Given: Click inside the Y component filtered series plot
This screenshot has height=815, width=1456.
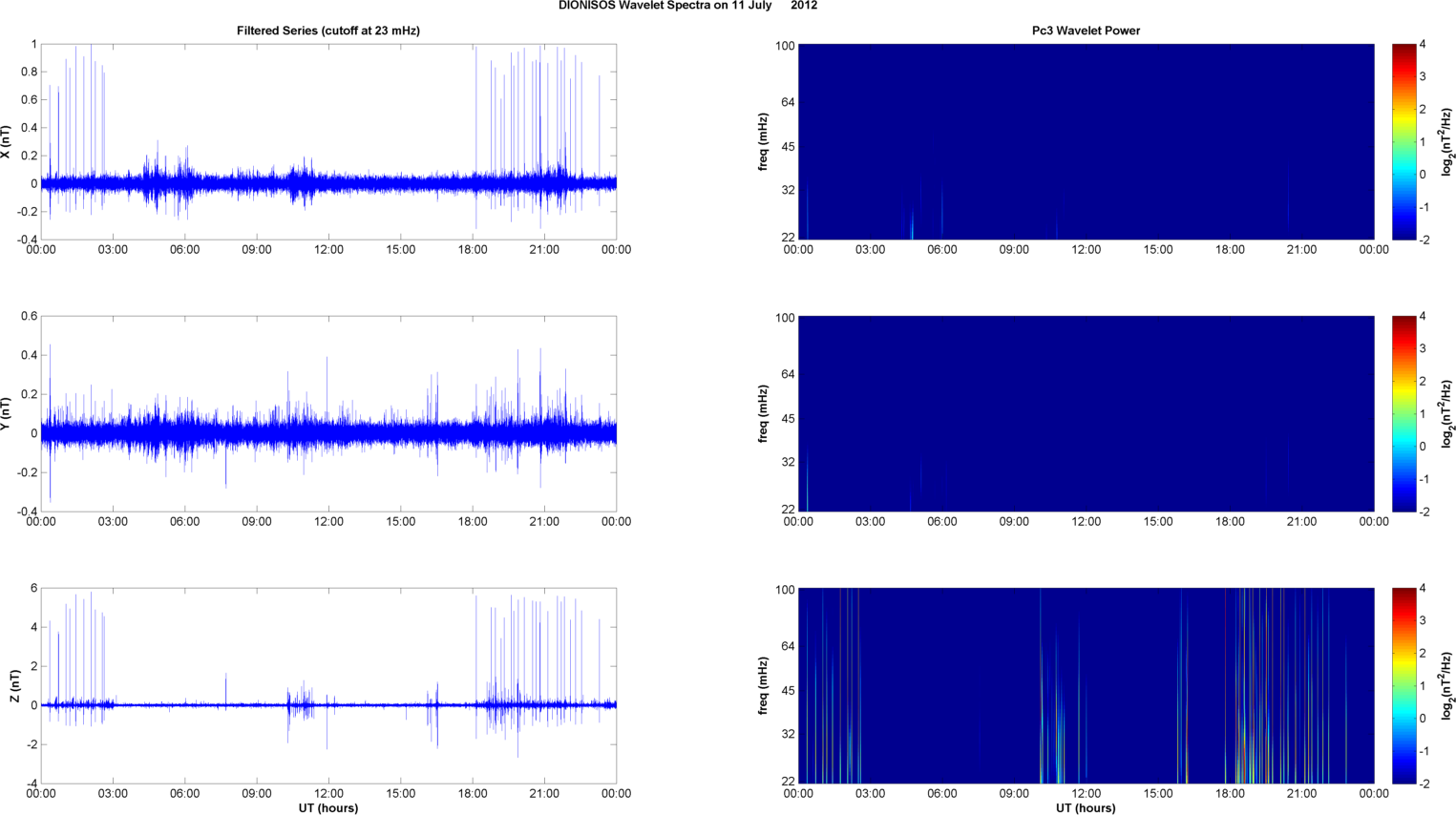Looking at the screenshot, I should 328,414.
